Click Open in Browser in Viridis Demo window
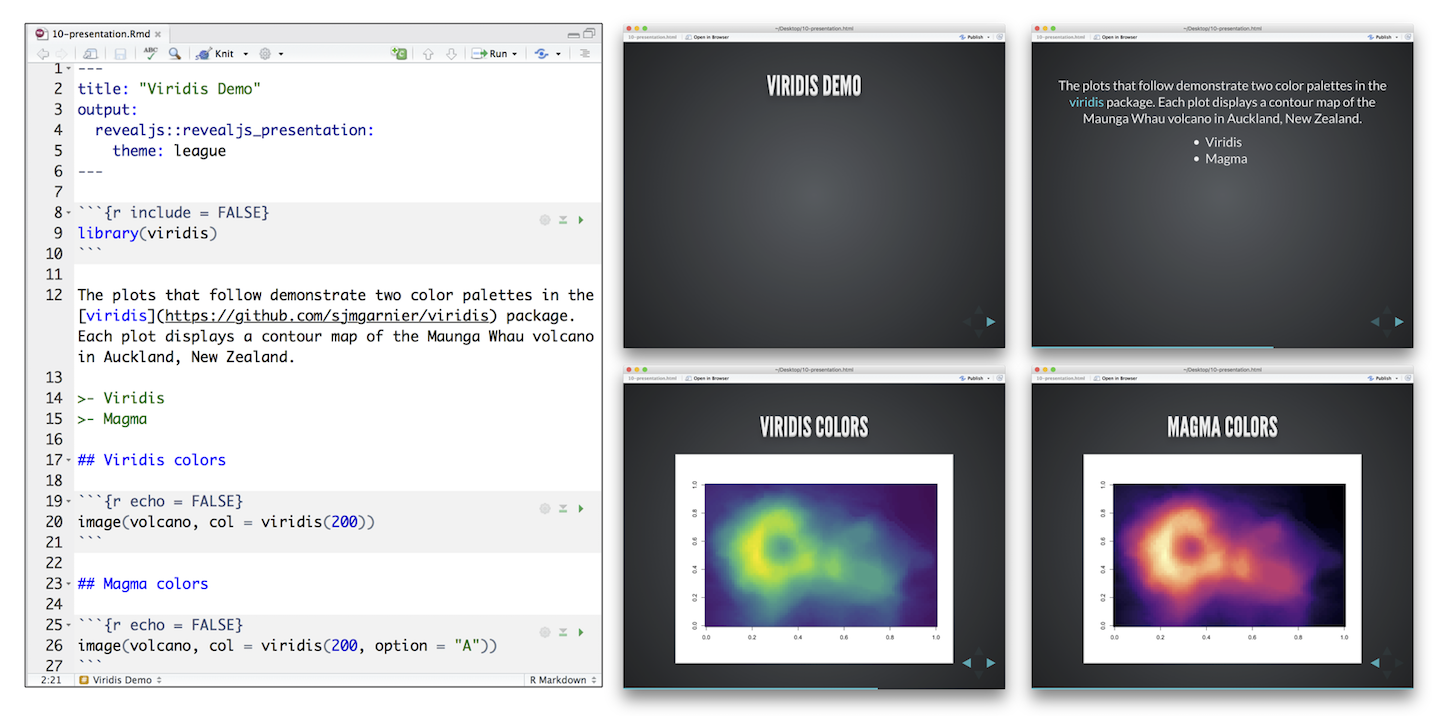The width and height of the screenshot is (1440, 716). (x=707, y=37)
